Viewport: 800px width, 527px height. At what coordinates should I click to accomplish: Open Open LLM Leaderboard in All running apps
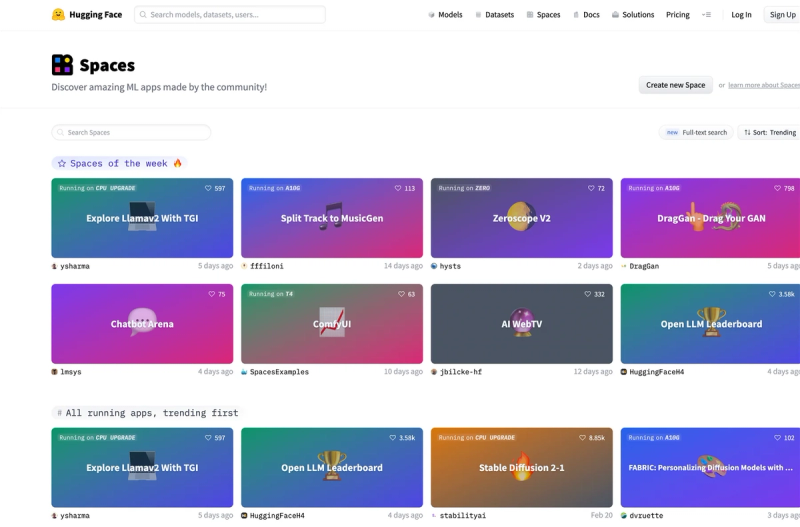(x=332, y=467)
